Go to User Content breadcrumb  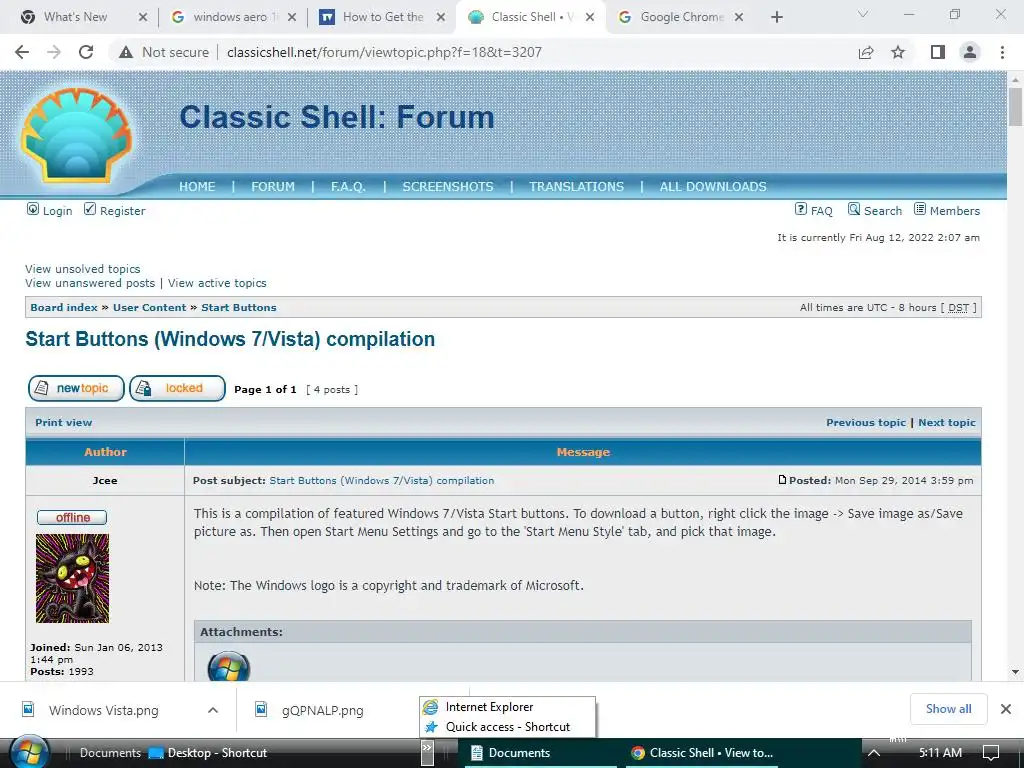point(150,308)
